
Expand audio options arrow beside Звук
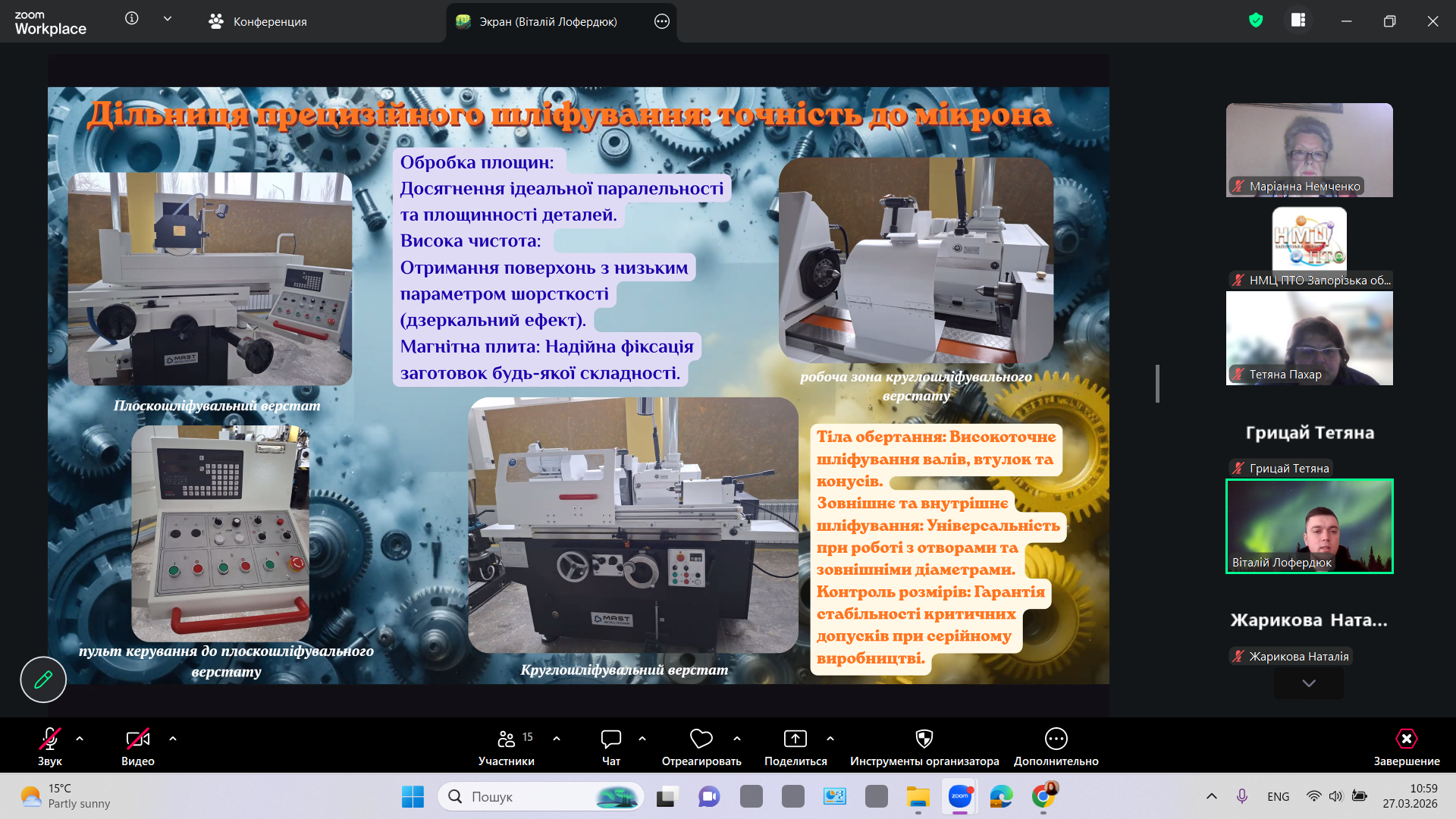click(80, 738)
